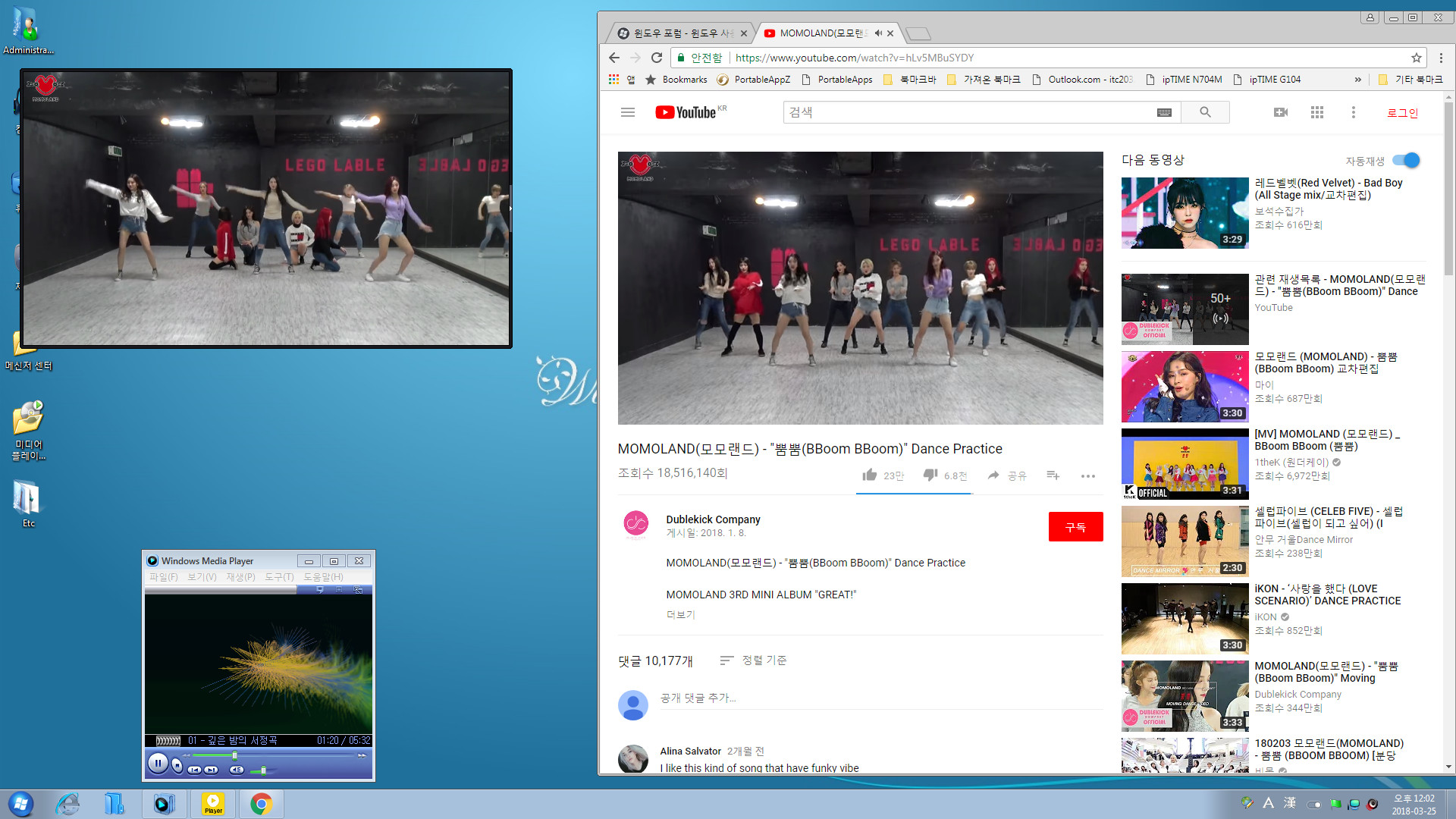This screenshot has height=819, width=1456.
Task: Like the video with thumbs up
Action: pos(870,475)
